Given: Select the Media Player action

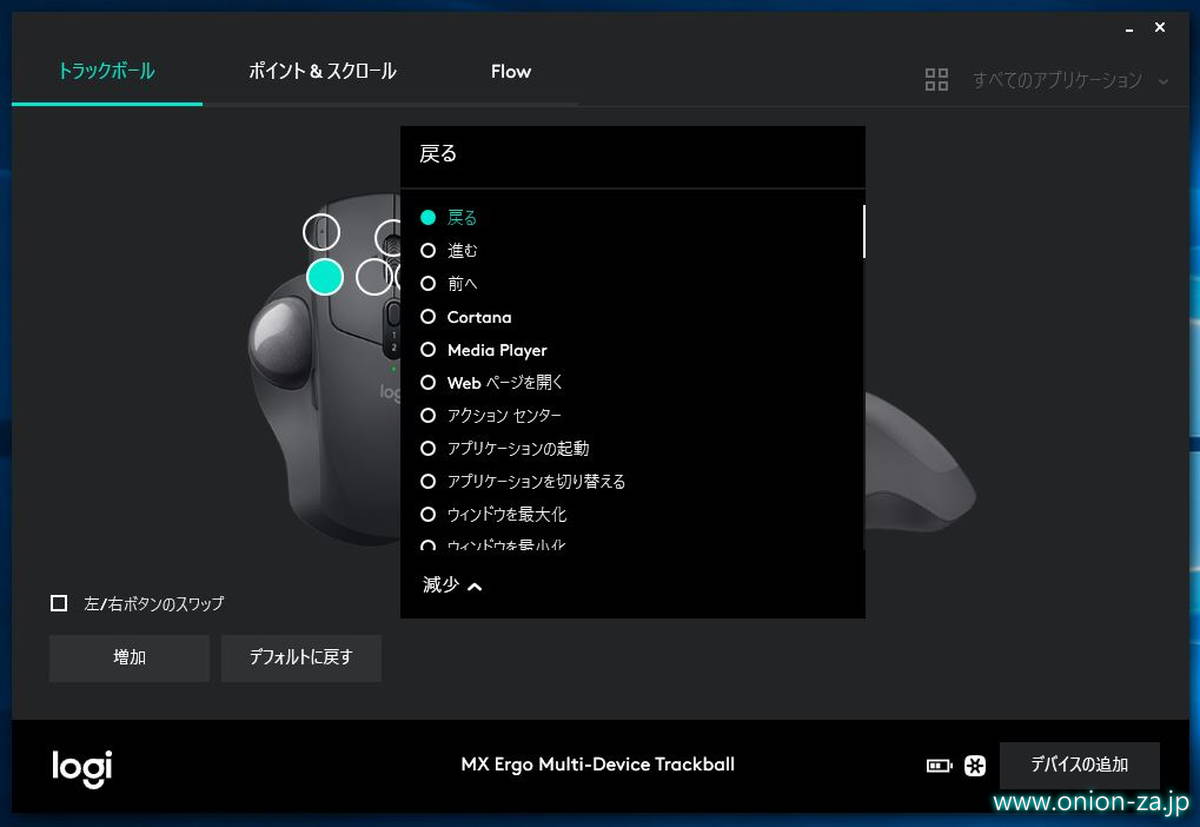Looking at the screenshot, I should 496,350.
